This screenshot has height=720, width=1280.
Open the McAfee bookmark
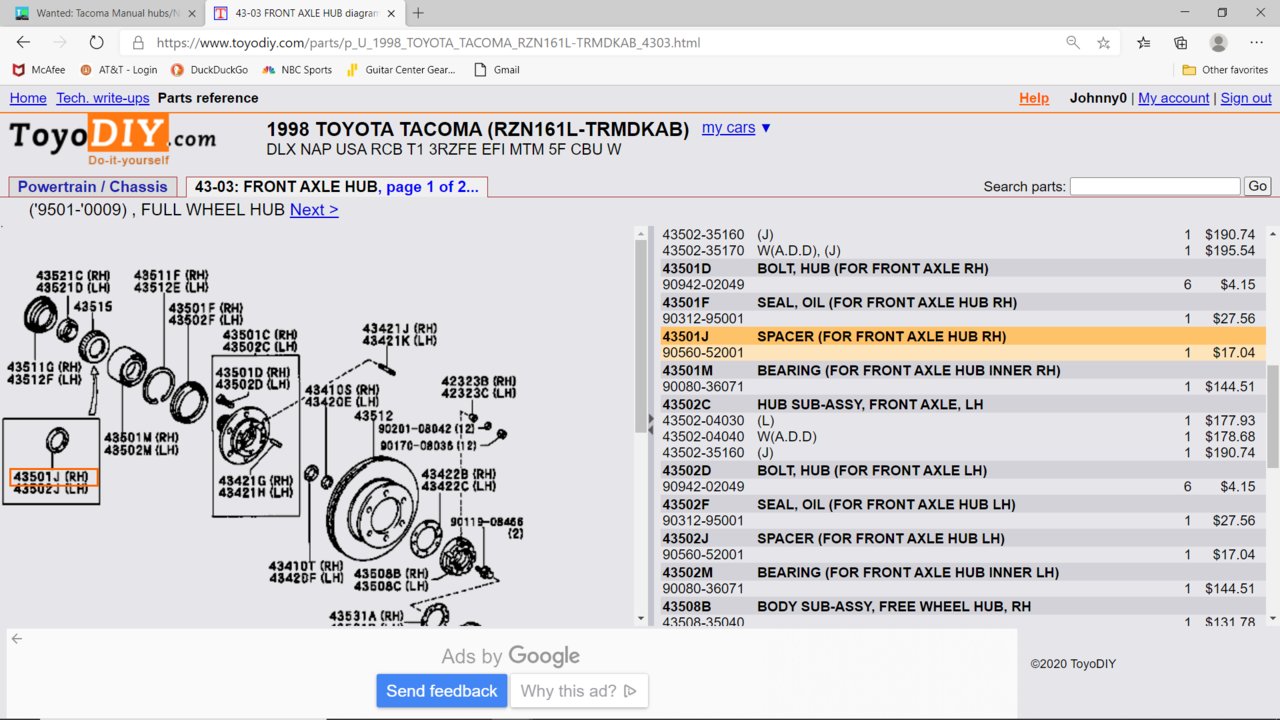[x=38, y=70]
